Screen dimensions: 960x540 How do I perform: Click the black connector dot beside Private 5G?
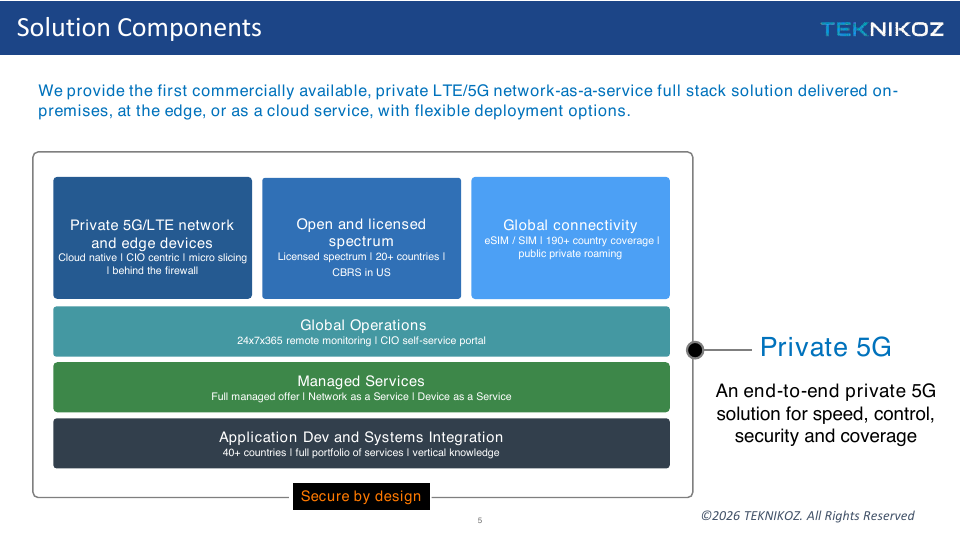pos(695,350)
